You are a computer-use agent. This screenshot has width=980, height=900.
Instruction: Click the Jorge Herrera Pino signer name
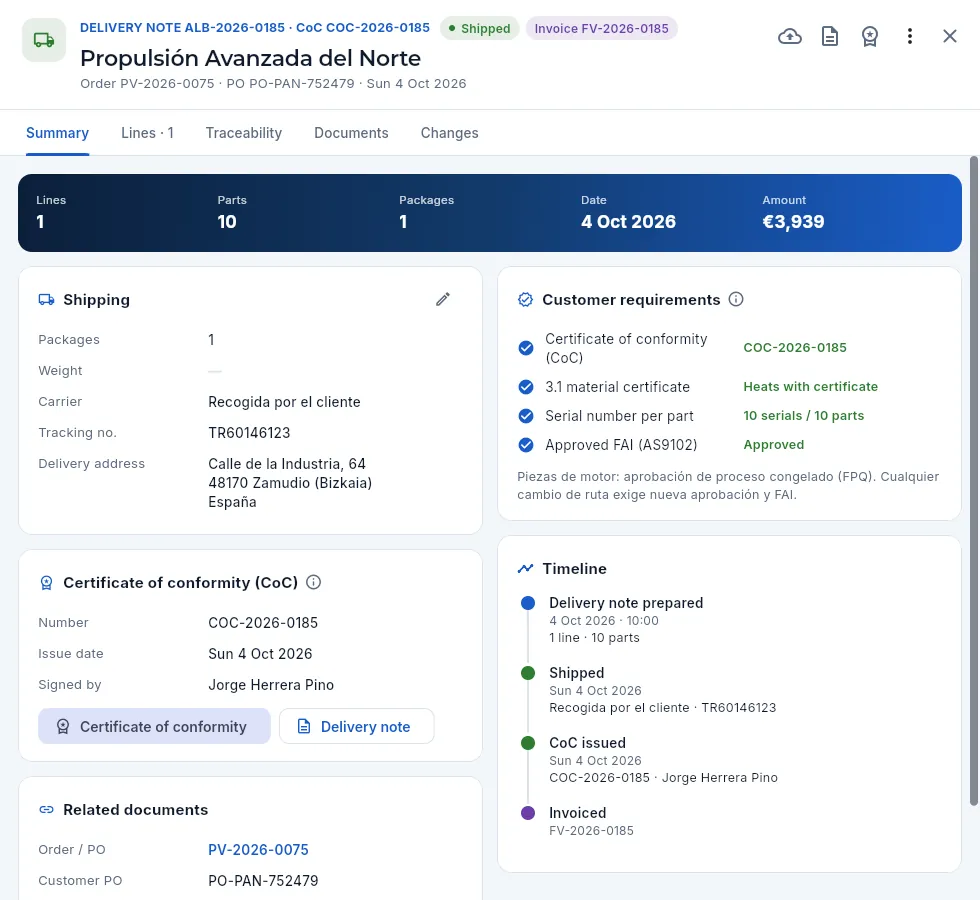click(271, 685)
